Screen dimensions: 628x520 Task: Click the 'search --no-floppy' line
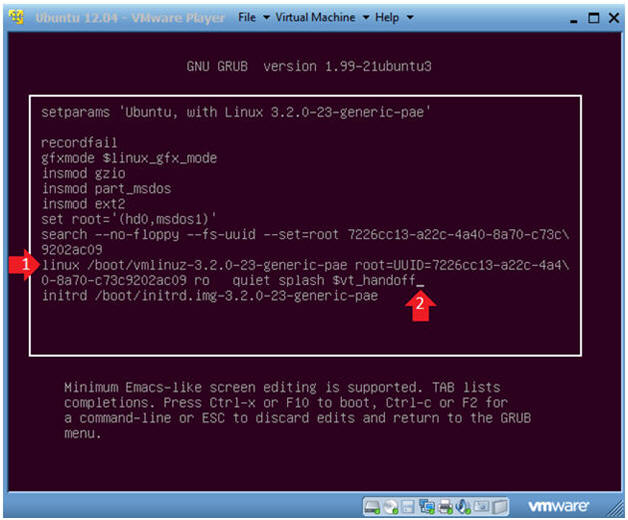tap(305, 235)
